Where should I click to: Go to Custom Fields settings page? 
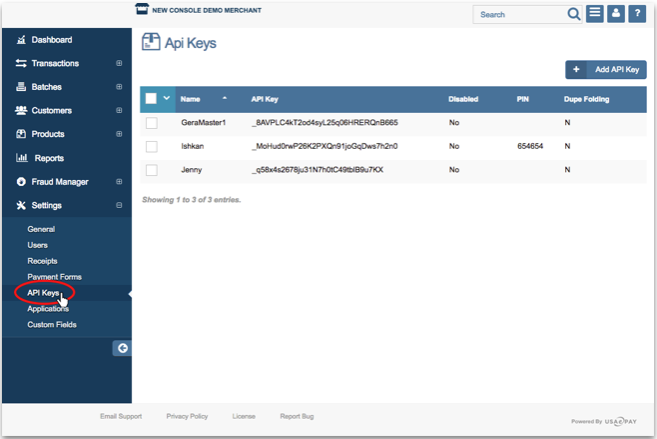[x=51, y=325]
